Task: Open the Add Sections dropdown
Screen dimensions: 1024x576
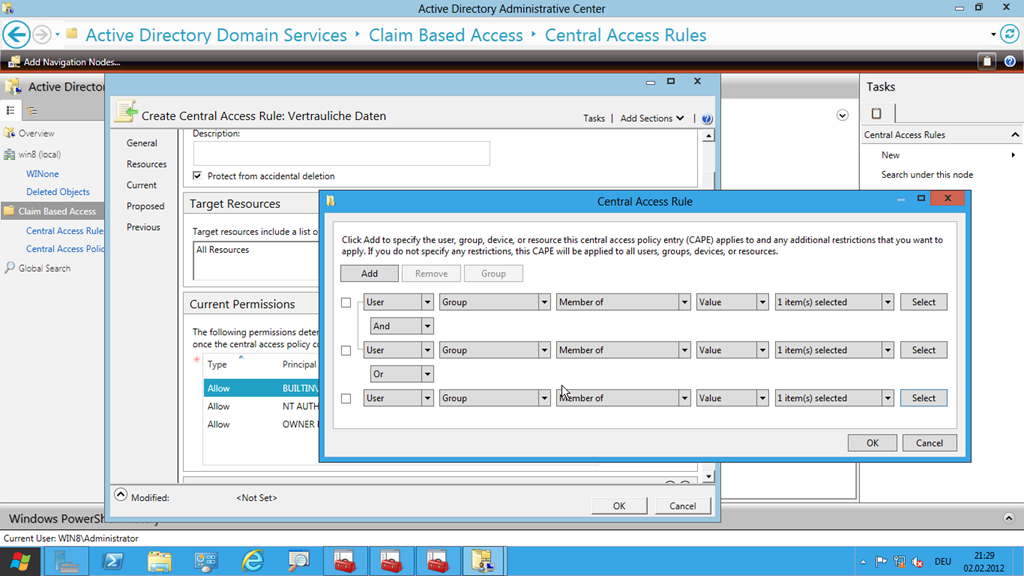Action: coord(652,118)
